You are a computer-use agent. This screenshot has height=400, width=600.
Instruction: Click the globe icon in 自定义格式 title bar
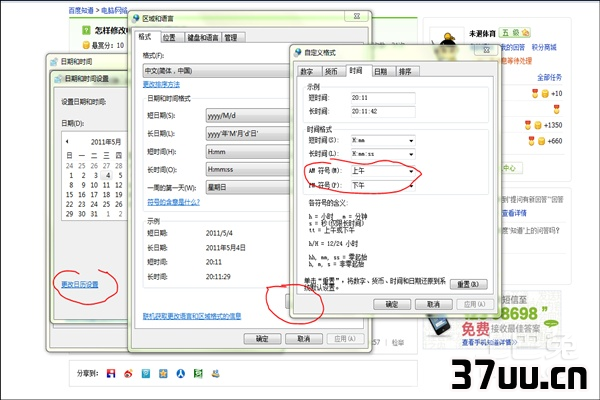coord(297,52)
